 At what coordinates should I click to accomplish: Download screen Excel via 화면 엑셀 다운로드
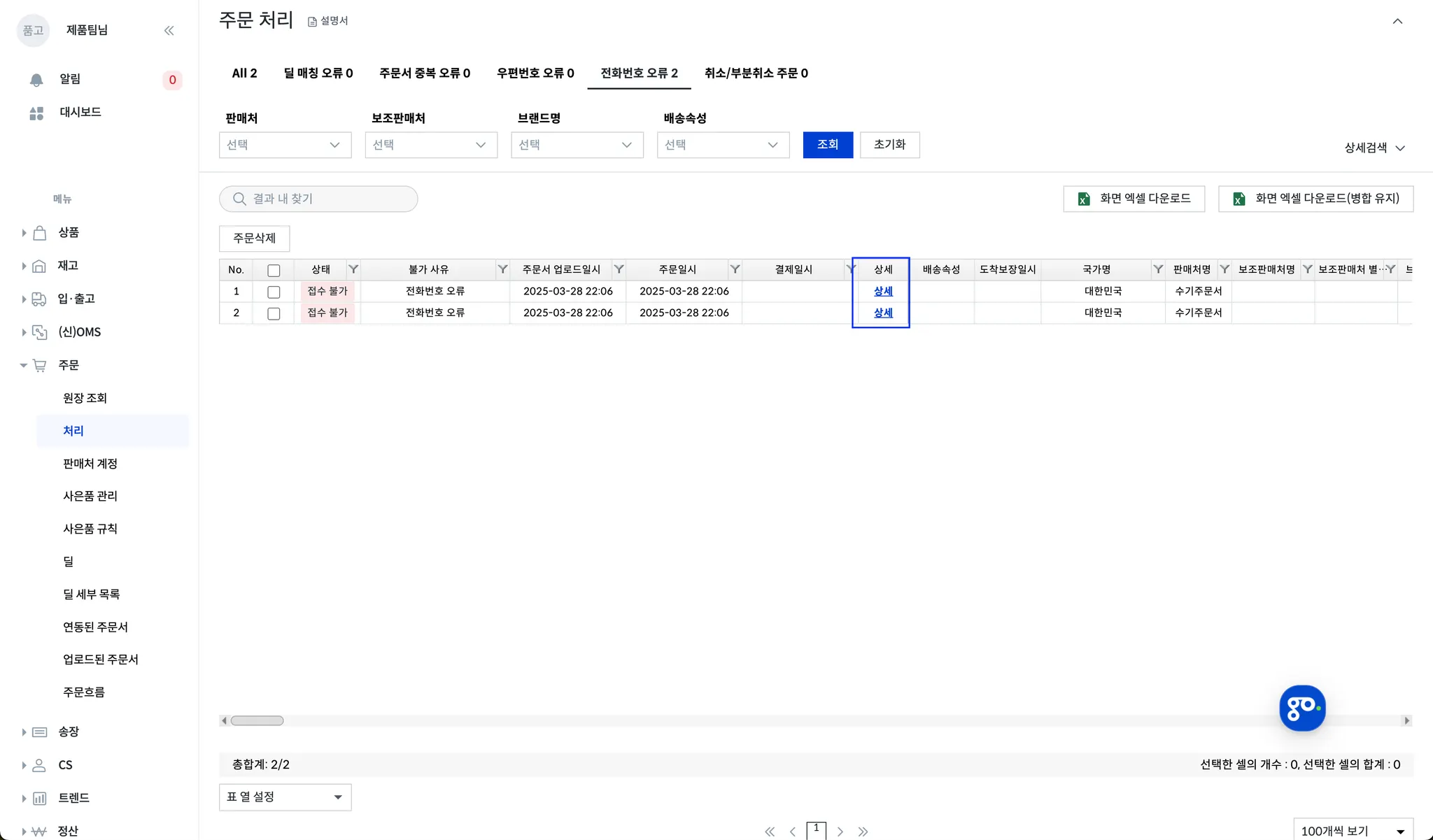point(1134,199)
